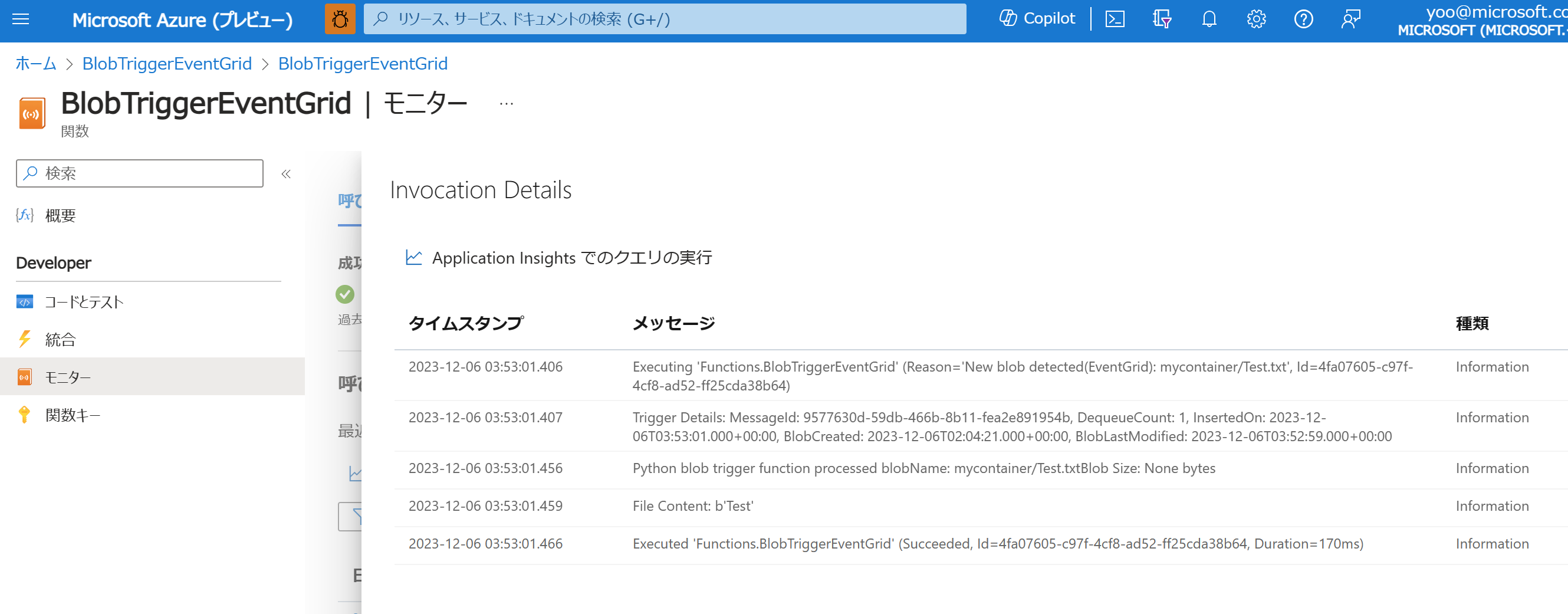Collapse the sidebar with the « chevron
This screenshot has height=614, width=1568.
pyautogui.click(x=285, y=173)
